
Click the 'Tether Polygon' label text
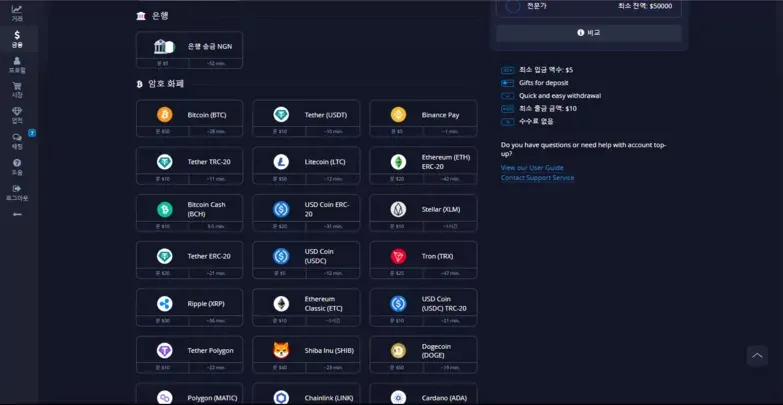point(210,351)
